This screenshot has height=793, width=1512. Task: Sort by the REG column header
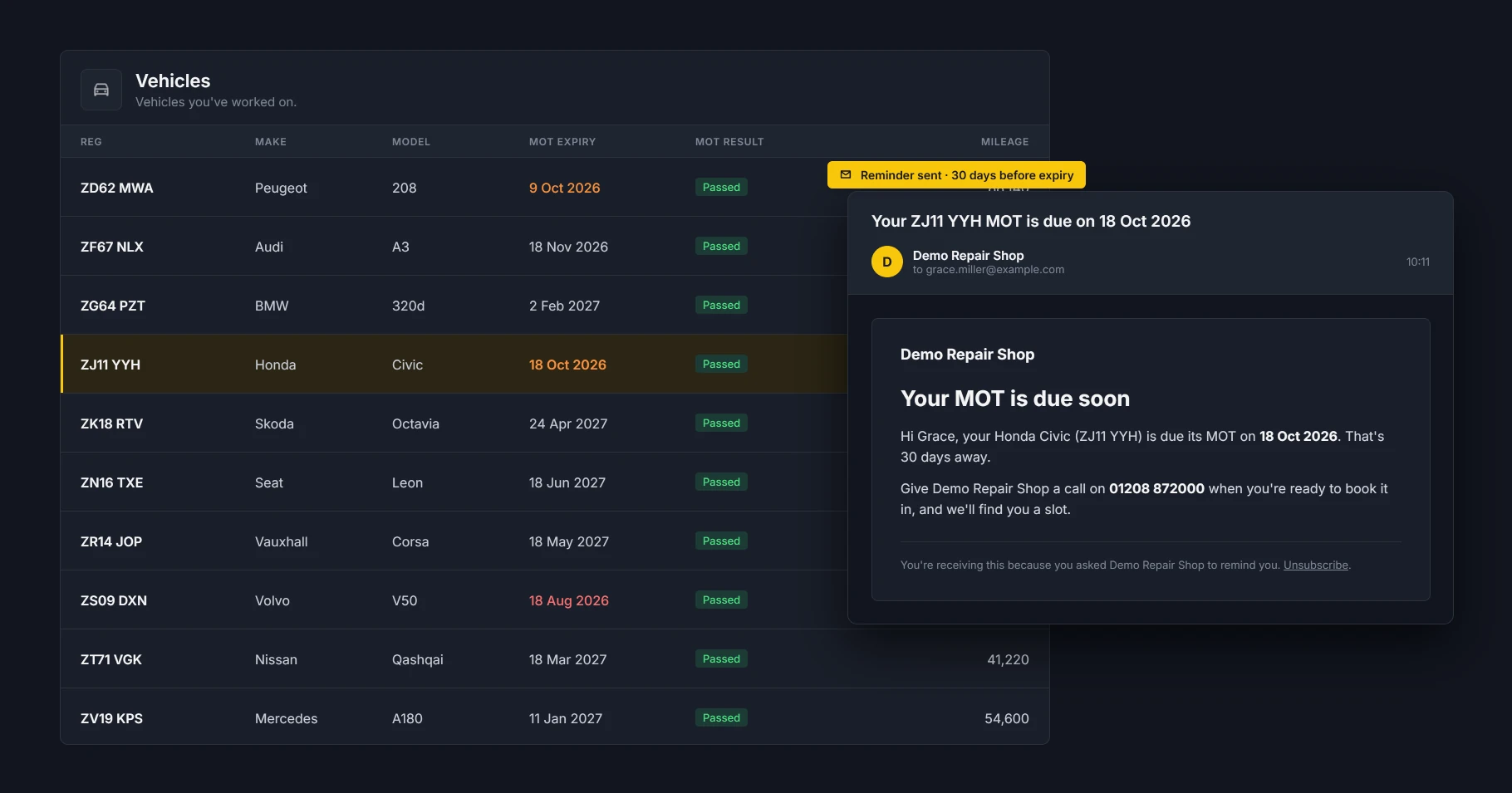click(x=91, y=142)
